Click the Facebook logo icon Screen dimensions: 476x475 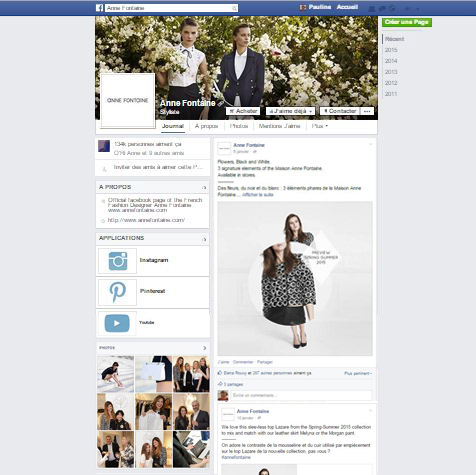click(100, 8)
